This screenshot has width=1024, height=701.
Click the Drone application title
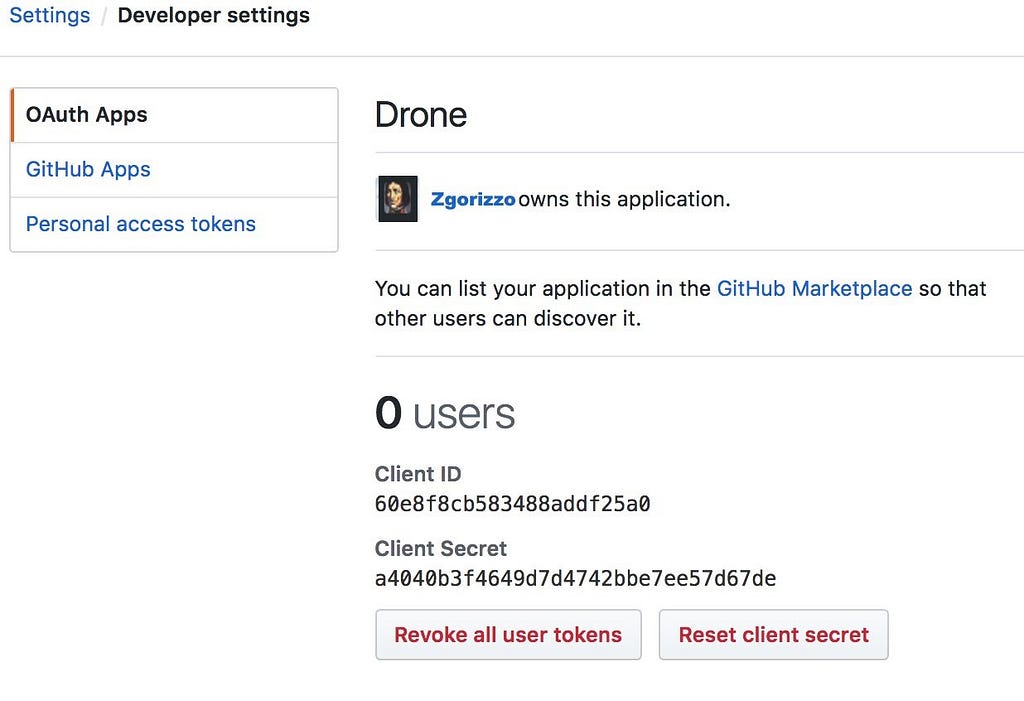pos(421,115)
